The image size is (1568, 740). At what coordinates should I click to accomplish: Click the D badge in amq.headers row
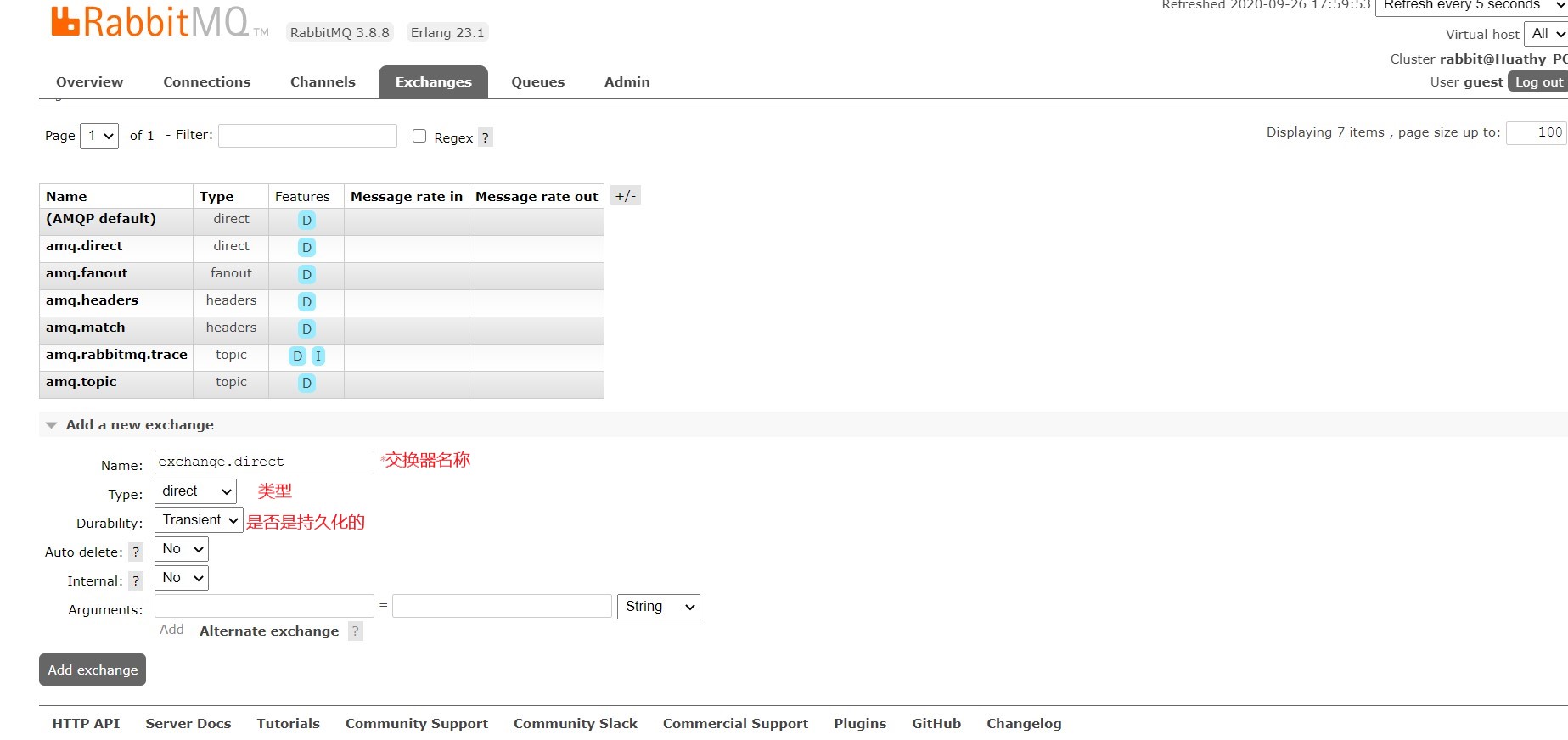(x=306, y=301)
